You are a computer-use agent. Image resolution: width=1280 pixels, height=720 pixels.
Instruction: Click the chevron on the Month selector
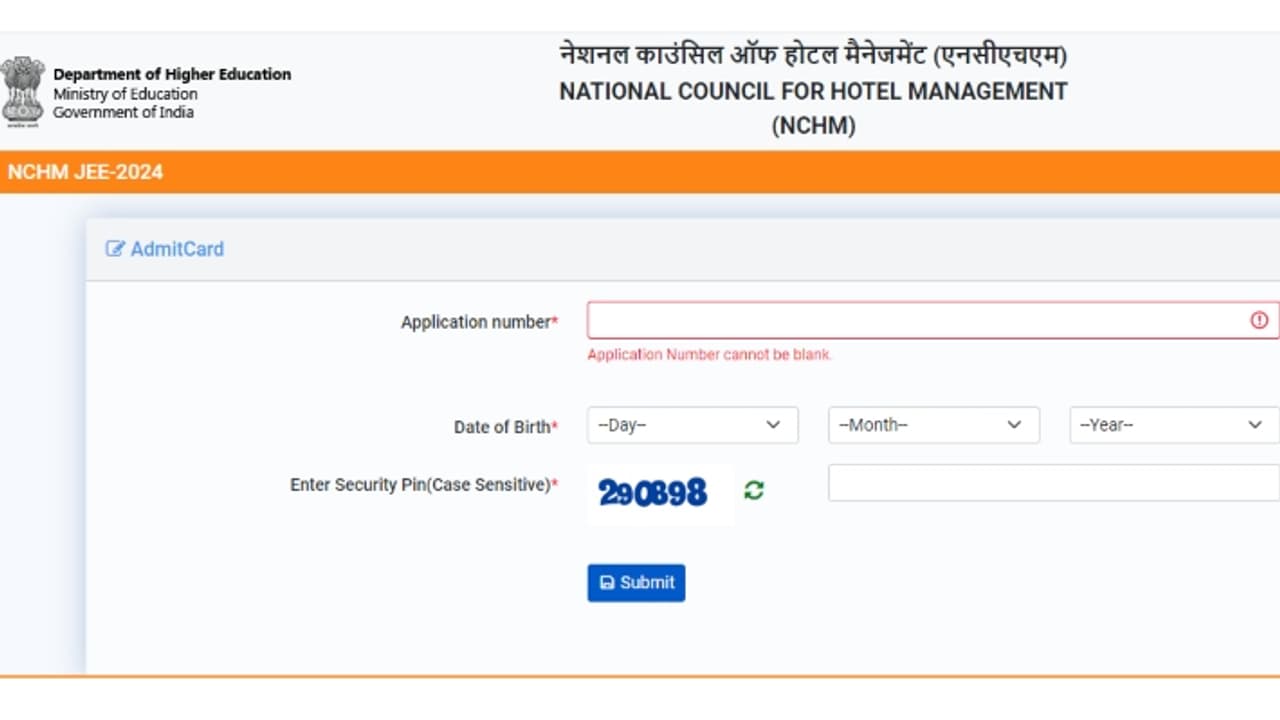pos(1014,424)
